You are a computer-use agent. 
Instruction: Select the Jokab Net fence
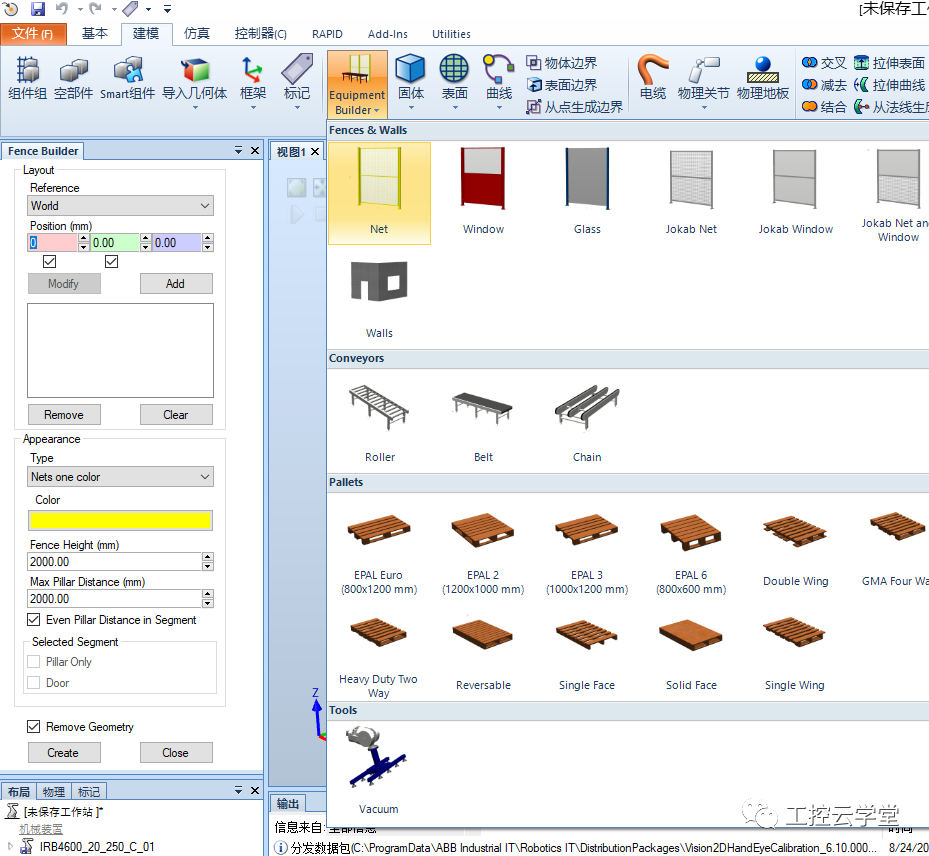click(x=691, y=193)
